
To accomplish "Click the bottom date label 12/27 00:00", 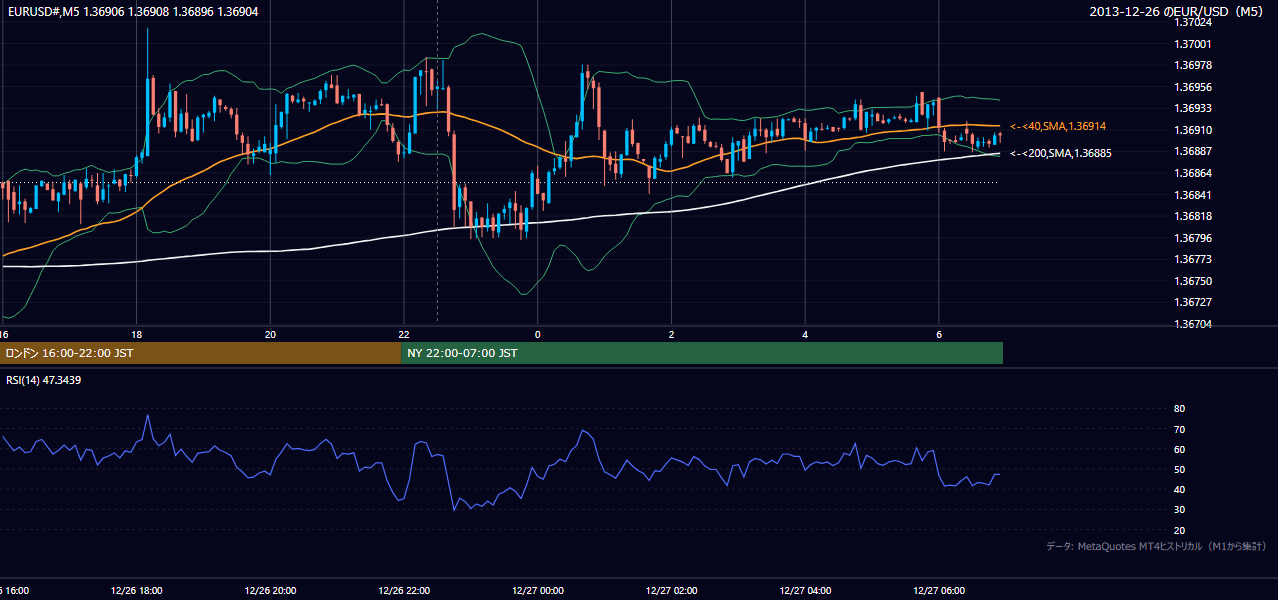I will pos(538,591).
